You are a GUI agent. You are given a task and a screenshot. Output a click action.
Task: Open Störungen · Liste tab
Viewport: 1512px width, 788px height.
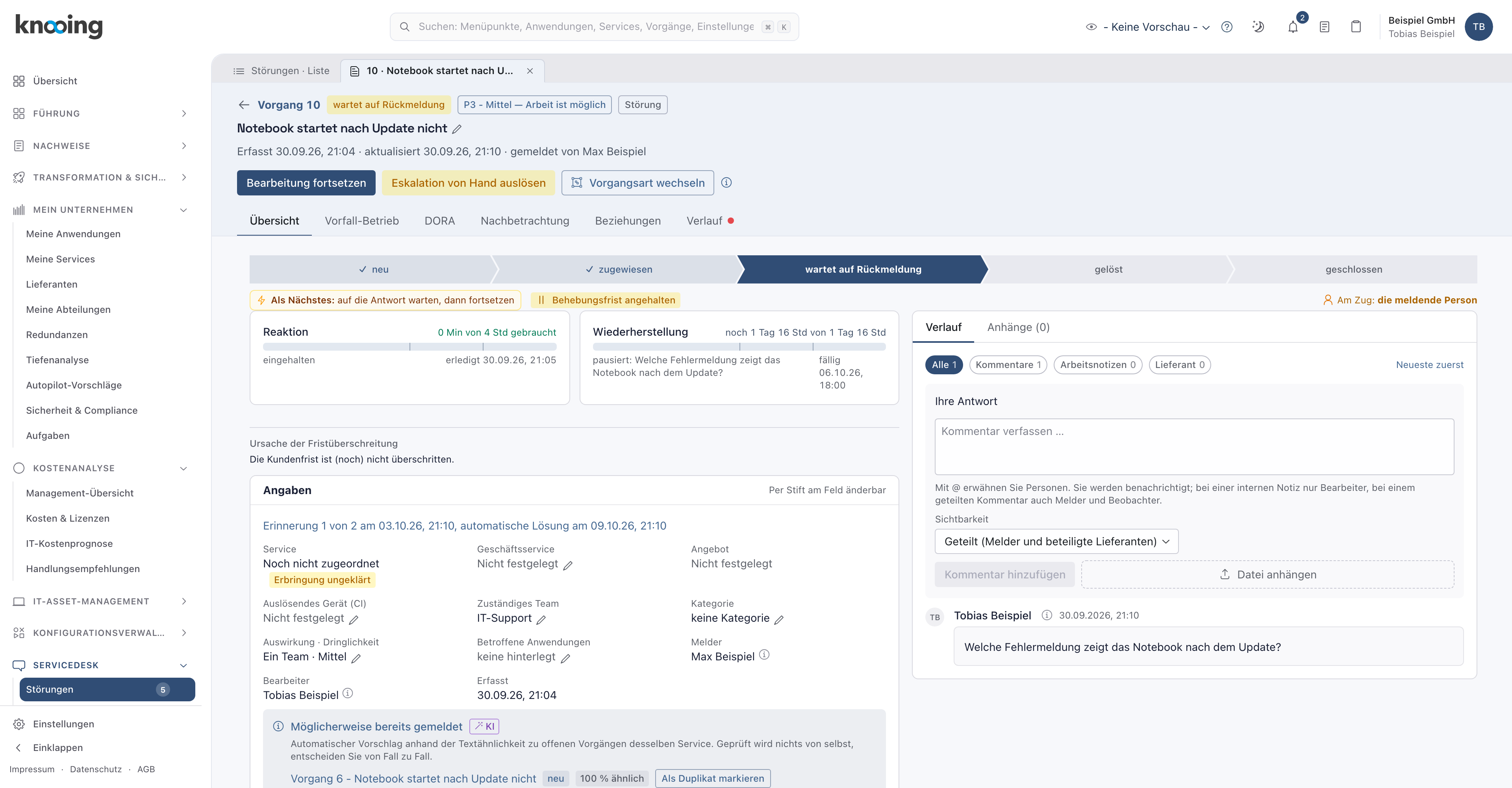281,71
